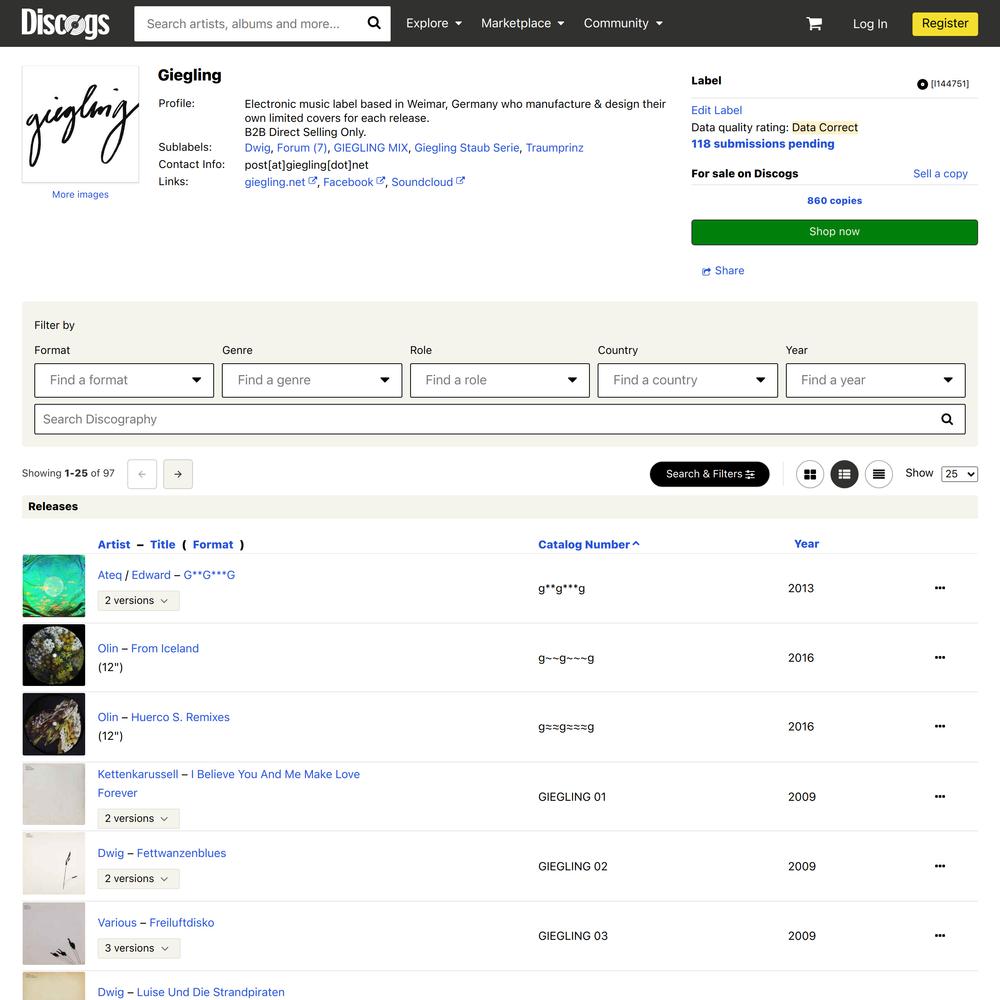Open the GIEGLING MIX sublabel
The image size is (1000, 1000).
pos(371,147)
